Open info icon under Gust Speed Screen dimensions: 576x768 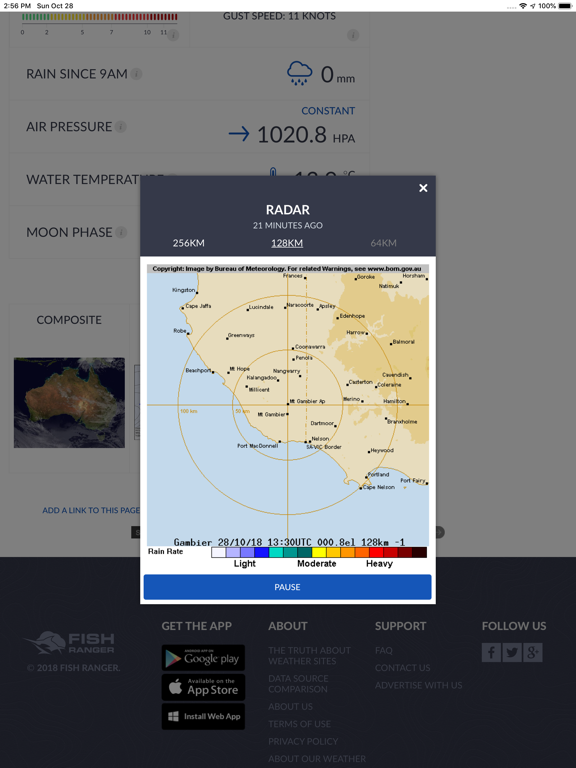coord(353,35)
